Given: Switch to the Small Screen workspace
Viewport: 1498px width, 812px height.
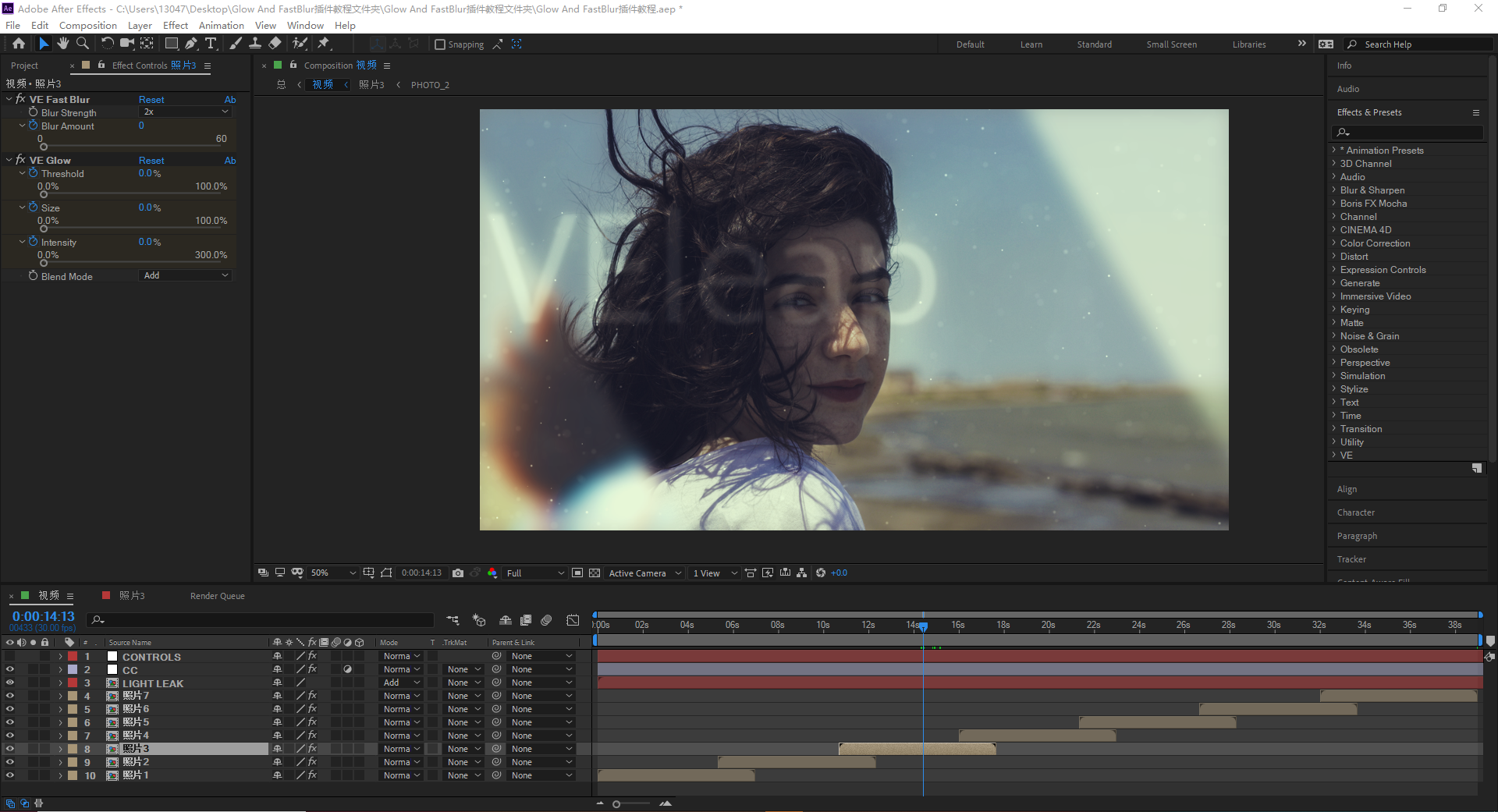Looking at the screenshot, I should click(1171, 44).
